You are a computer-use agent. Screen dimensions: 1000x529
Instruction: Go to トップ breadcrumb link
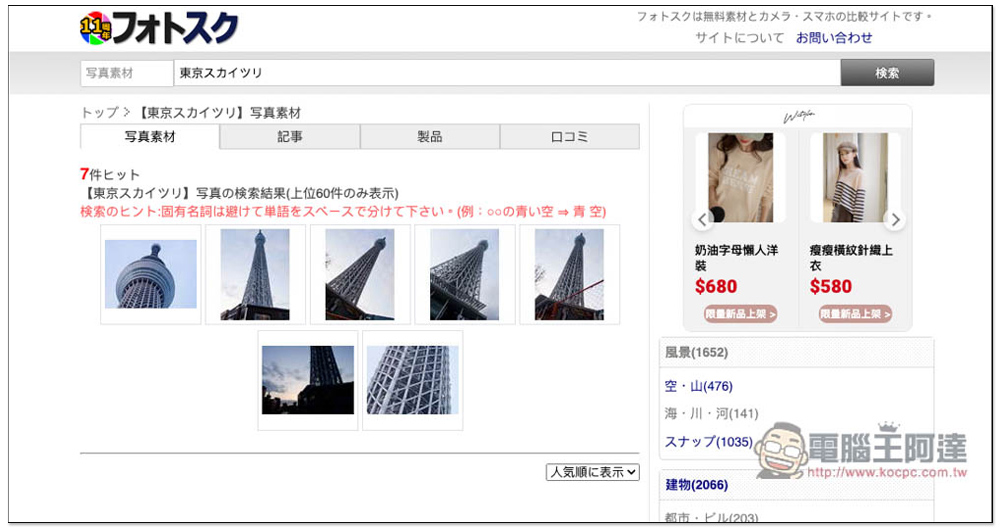pyautogui.click(x=100, y=113)
